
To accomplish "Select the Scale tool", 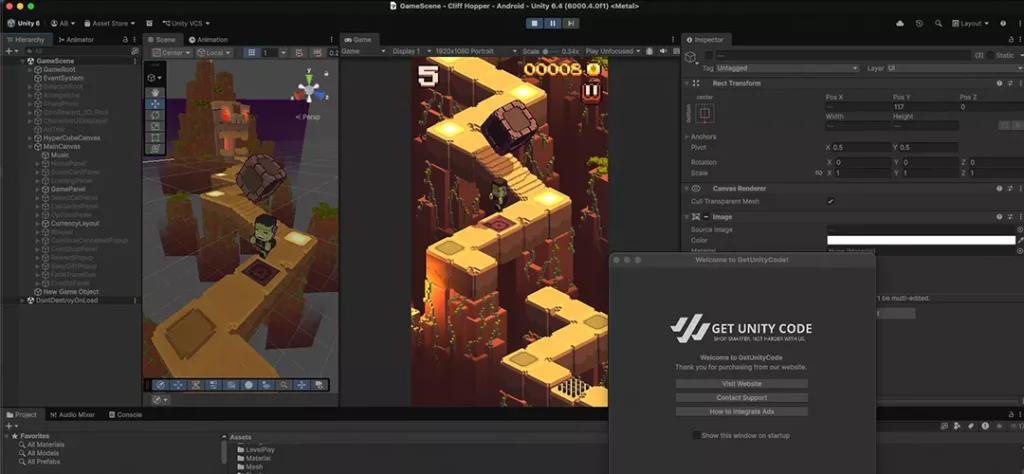I will coord(155,126).
